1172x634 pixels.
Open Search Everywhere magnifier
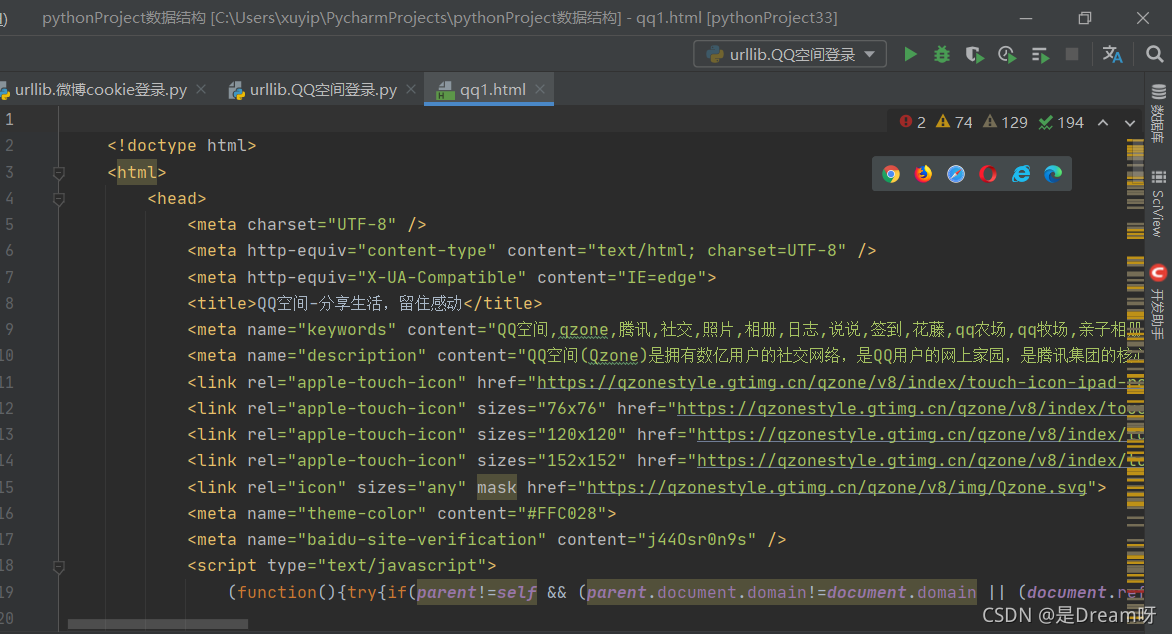(x=1154, y=55)
